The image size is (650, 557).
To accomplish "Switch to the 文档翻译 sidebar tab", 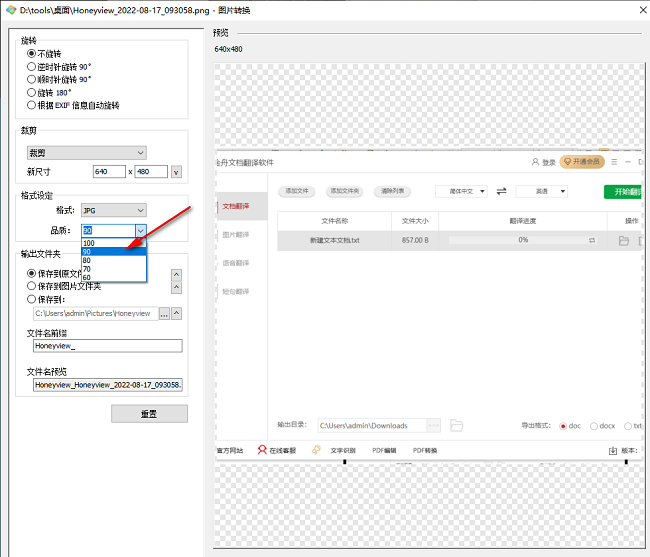I will (x=242, y=206).
